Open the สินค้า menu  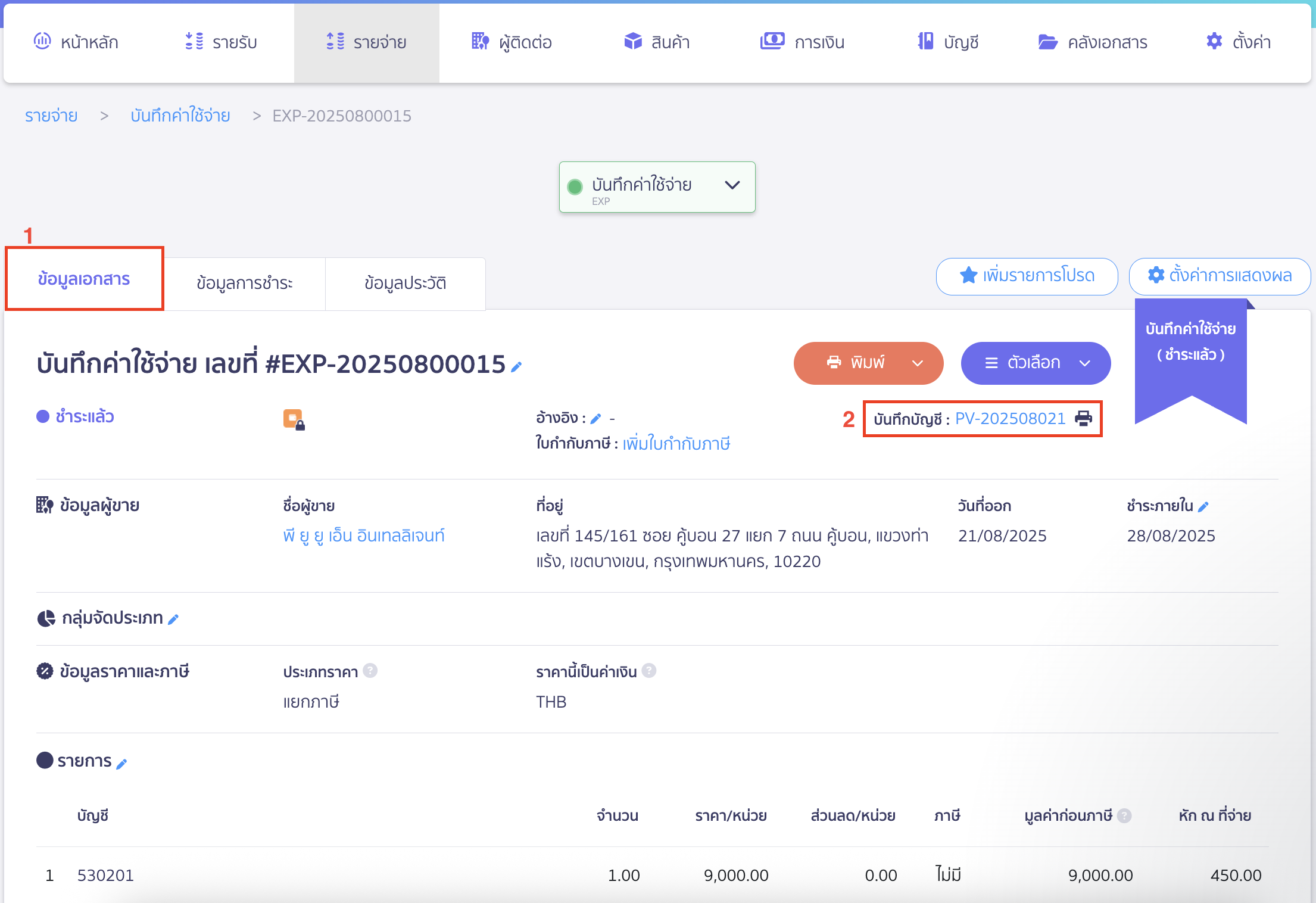click(657, 42)
